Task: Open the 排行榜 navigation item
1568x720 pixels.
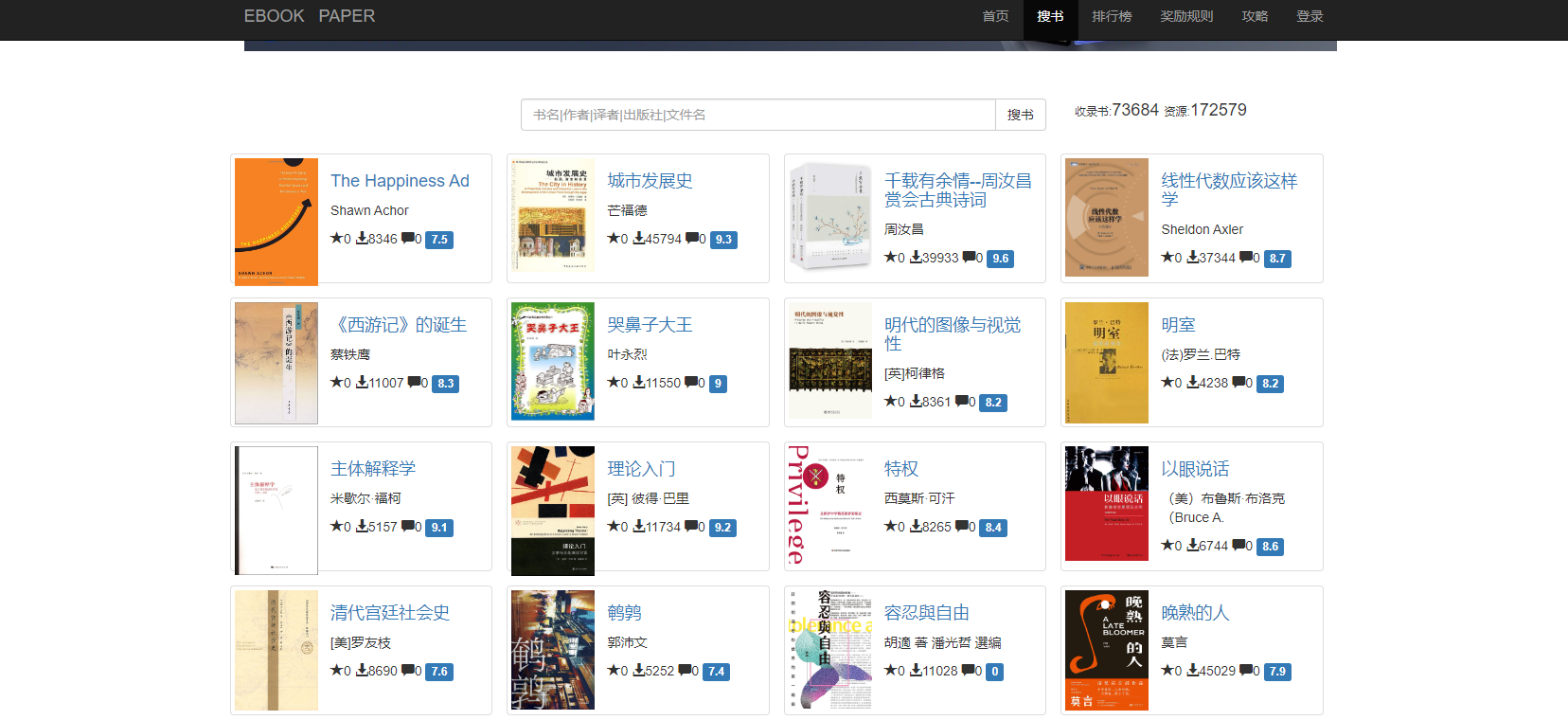Action: (1112, 16)
